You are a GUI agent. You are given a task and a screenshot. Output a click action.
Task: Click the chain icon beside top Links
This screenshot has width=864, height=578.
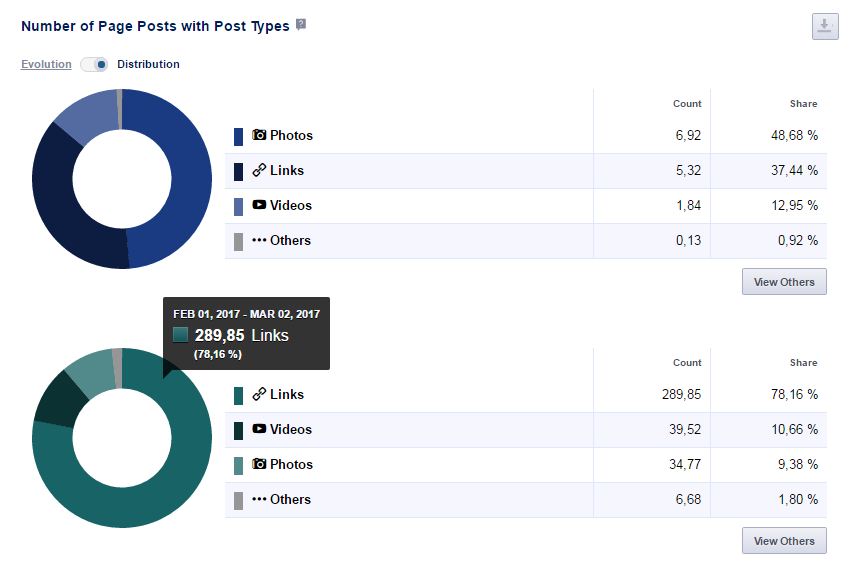tap(259, 171)
